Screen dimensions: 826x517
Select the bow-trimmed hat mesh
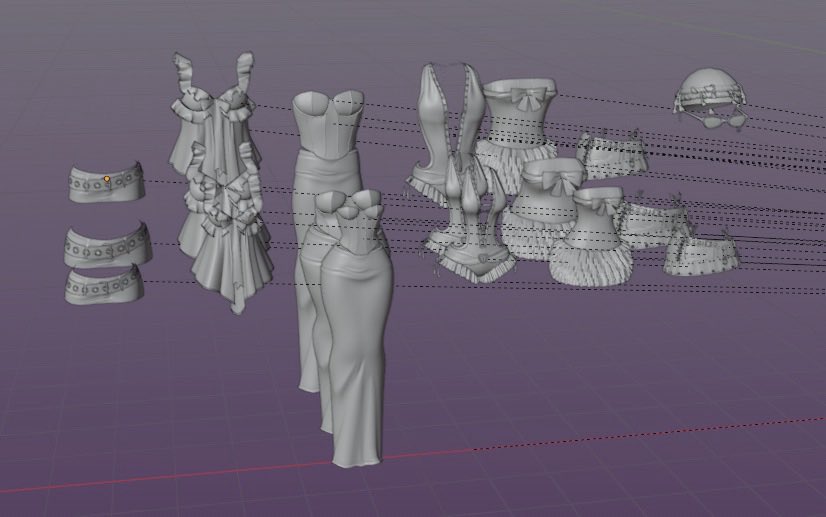pyautogui.click(x=709, y=89)
